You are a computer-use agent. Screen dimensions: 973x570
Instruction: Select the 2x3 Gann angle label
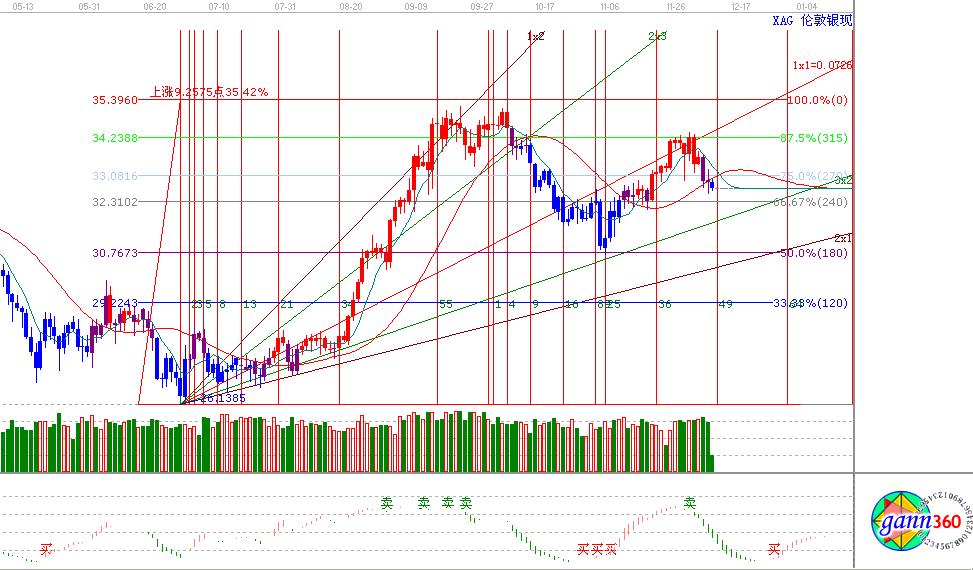(657, 36)
